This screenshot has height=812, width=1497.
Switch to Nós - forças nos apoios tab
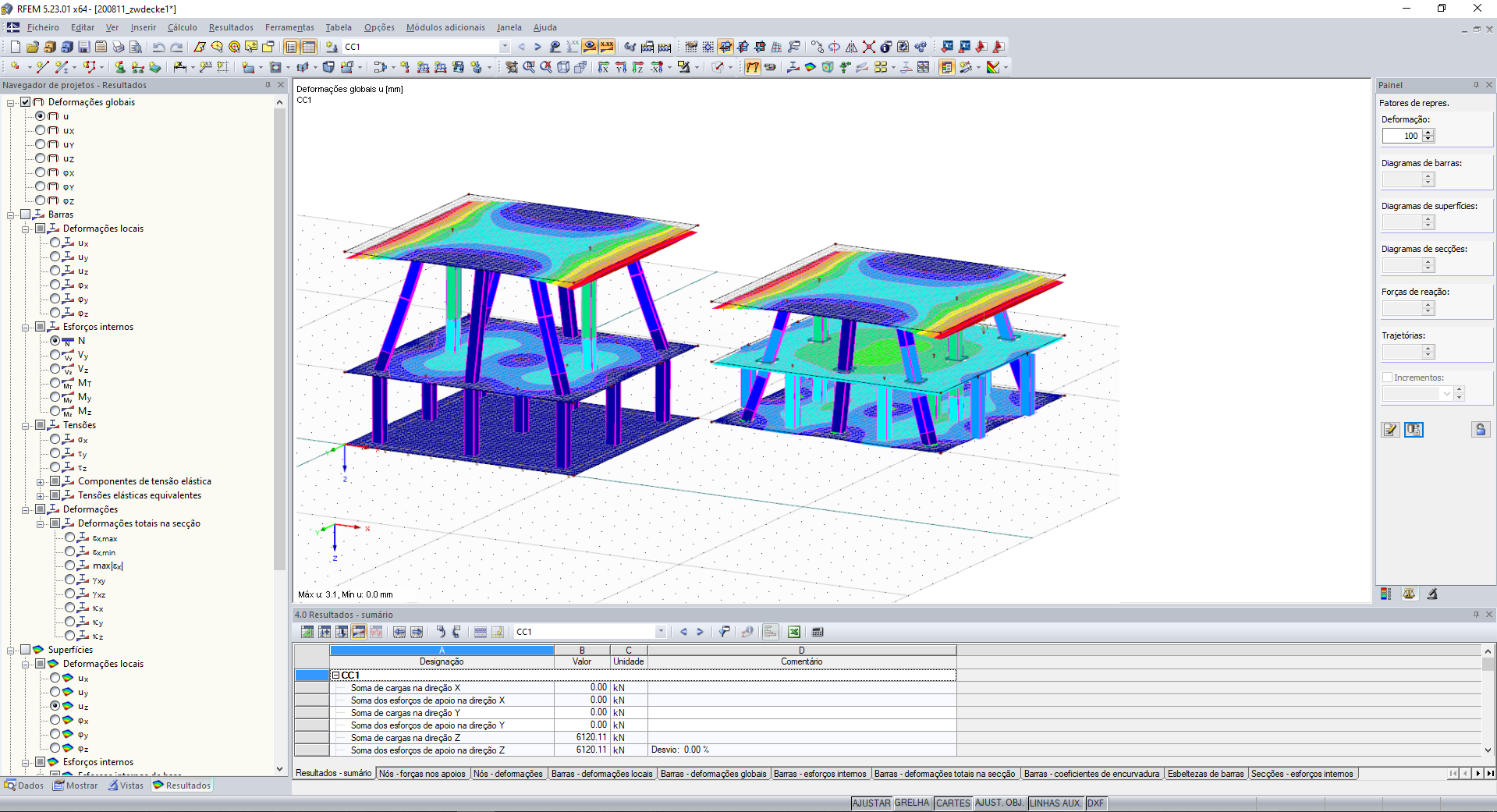tap(422, 774)
